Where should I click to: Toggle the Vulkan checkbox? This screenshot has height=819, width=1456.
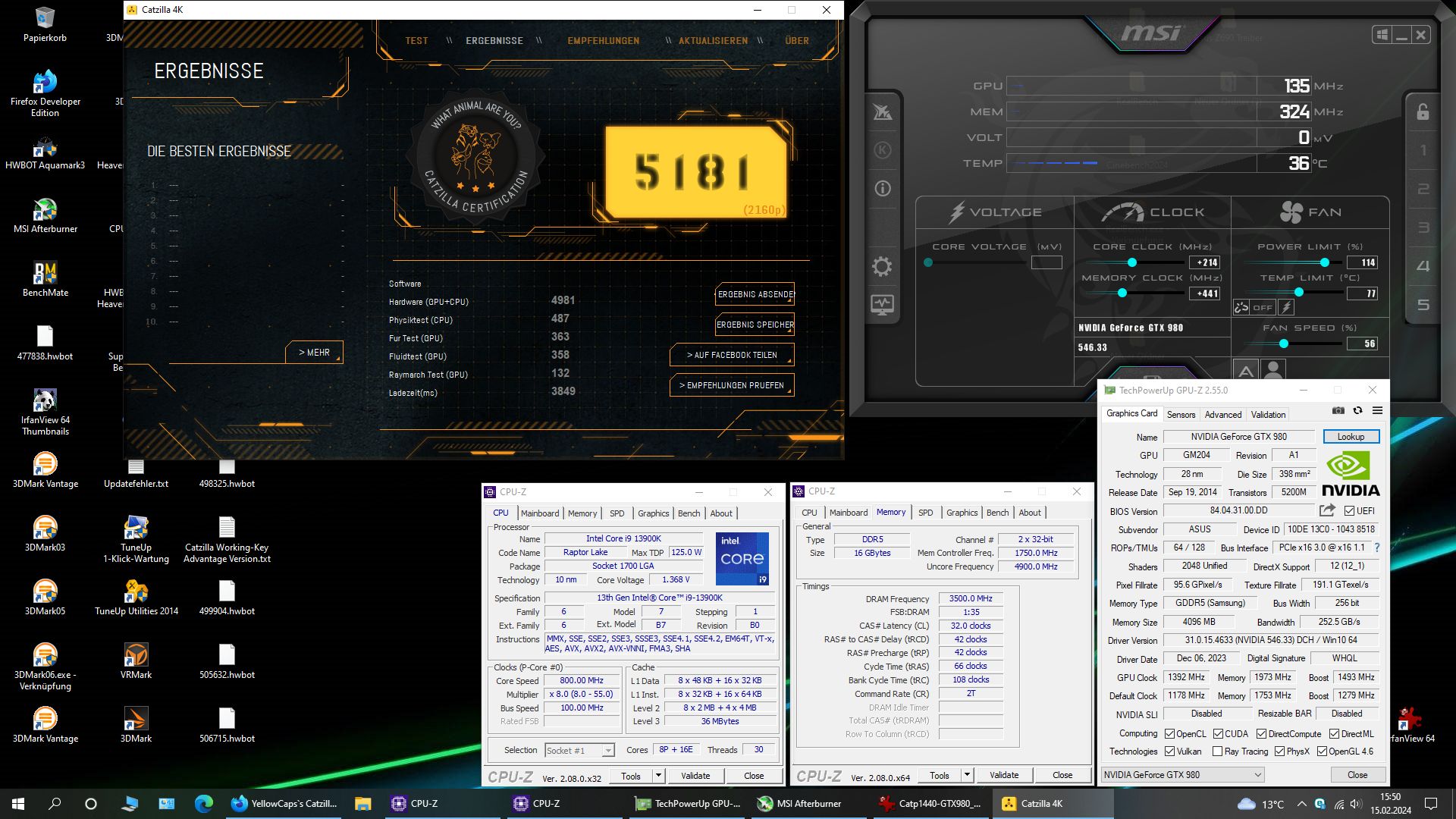(x=1169, y=752)
